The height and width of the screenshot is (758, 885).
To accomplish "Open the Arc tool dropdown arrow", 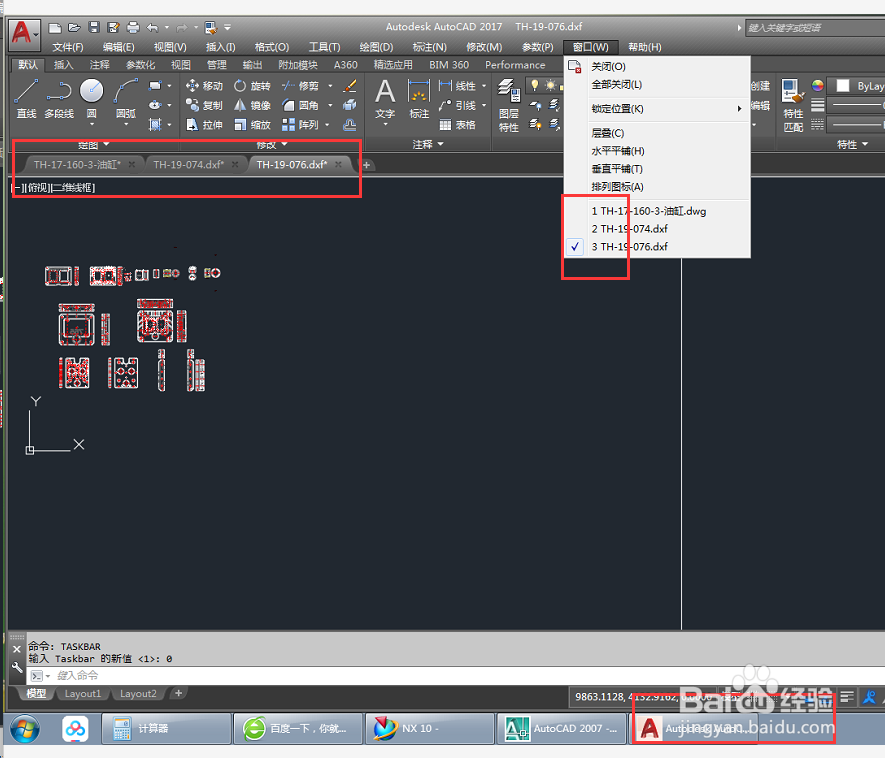I will tap(125, 125).
